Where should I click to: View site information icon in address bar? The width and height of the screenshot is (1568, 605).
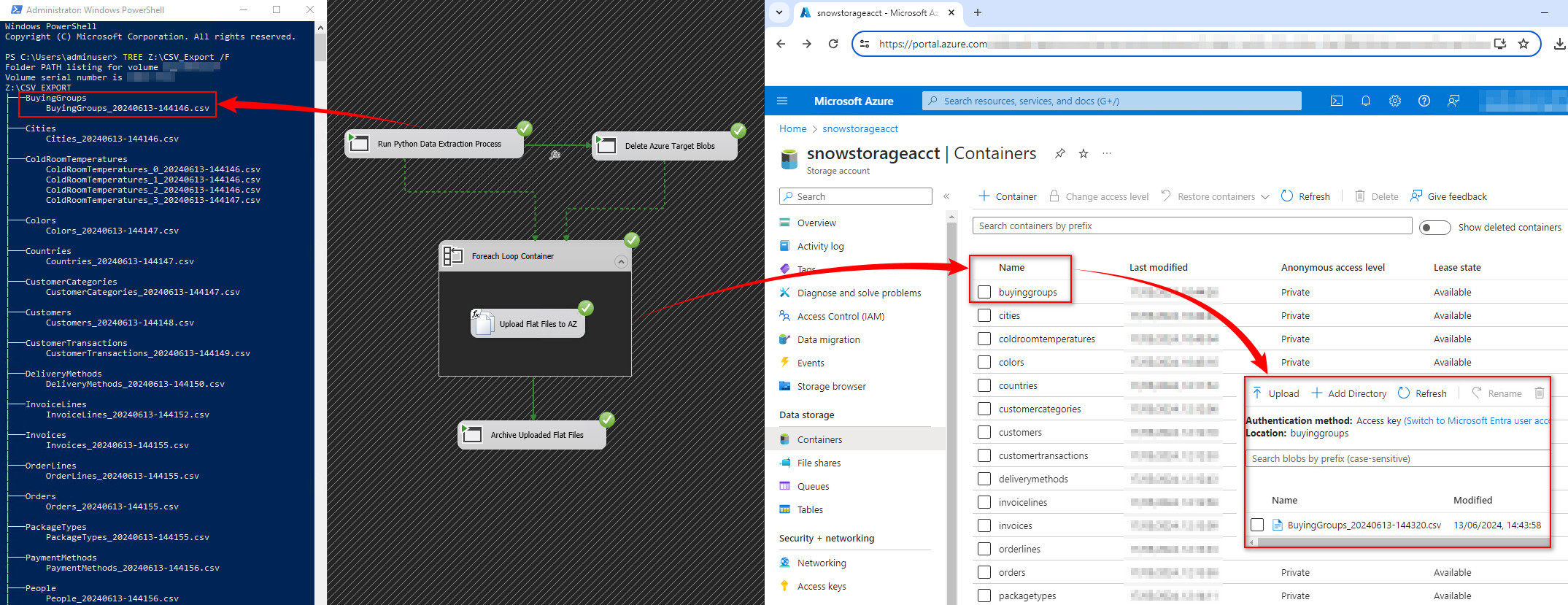point(865,44)
